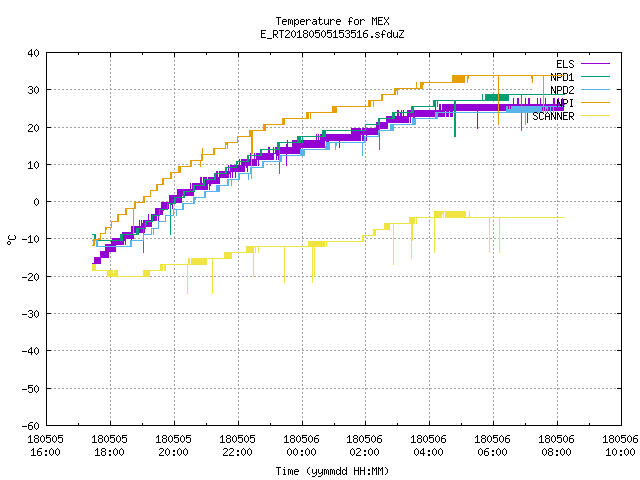Click the SCANNER legend label
Image resolution: width=640 pixels, height=480 pixels.
click(553, 116)
